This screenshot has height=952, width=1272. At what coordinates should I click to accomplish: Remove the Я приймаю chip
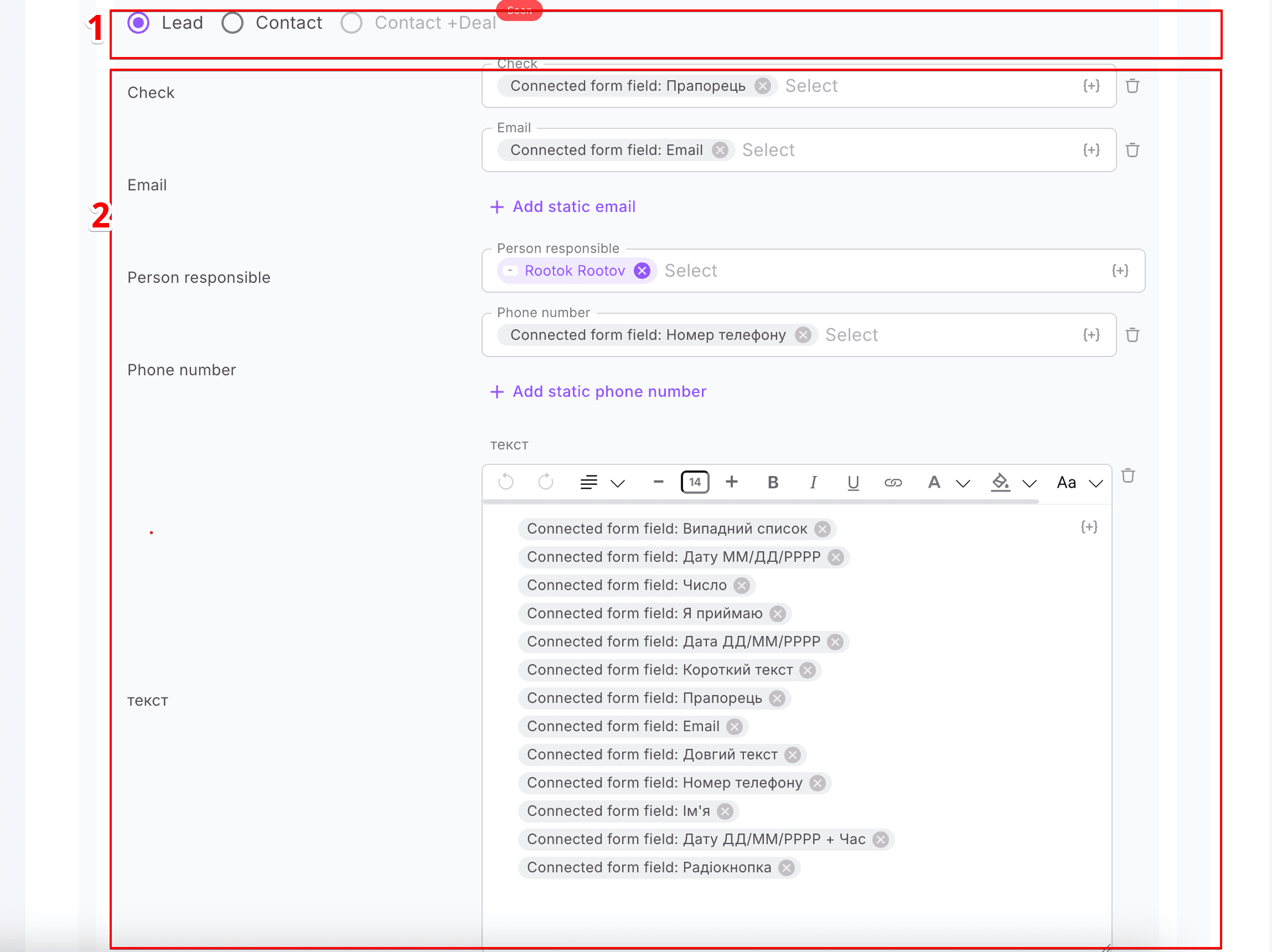(778, 614)
